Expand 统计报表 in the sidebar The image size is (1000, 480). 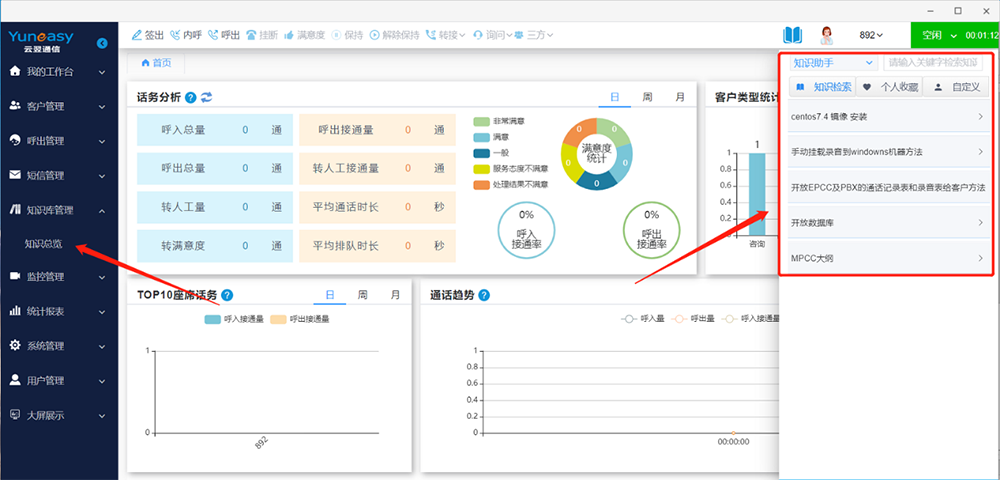(x=59, y=312)
